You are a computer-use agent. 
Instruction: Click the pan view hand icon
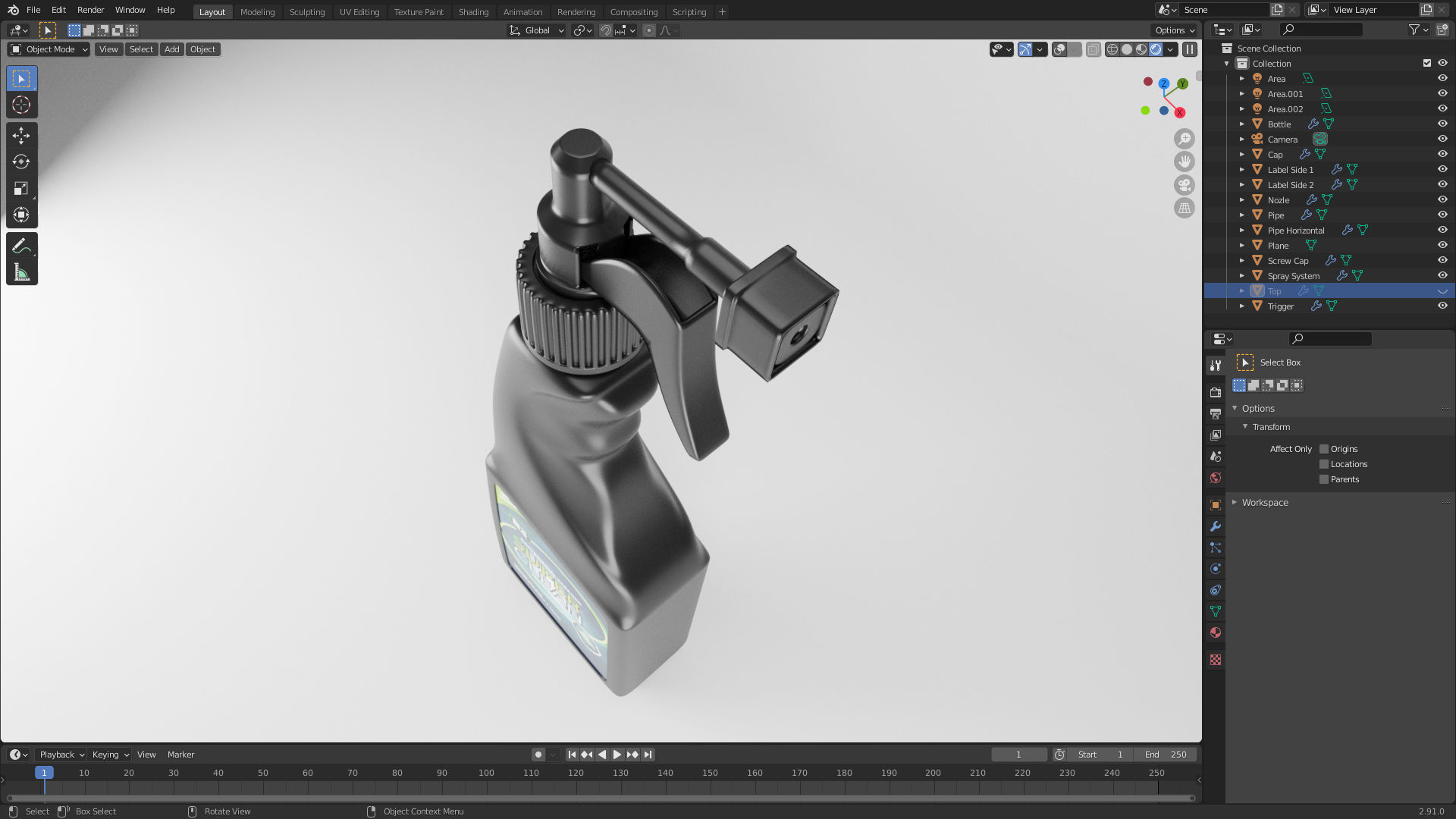[1185, 162]
